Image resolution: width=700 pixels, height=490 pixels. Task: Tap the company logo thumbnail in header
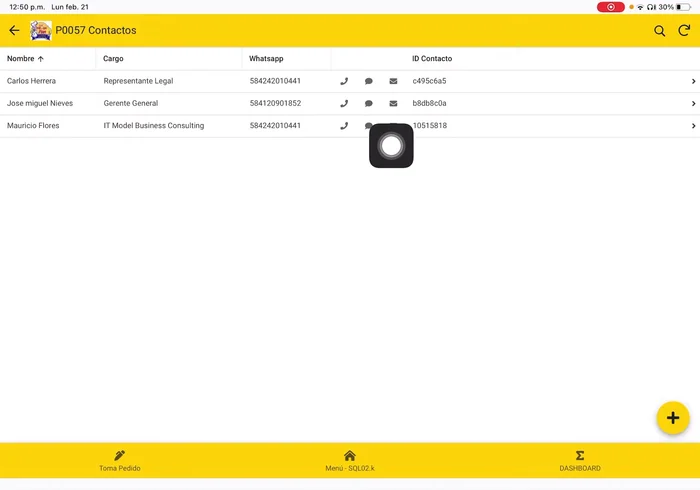tap(41, 30)
